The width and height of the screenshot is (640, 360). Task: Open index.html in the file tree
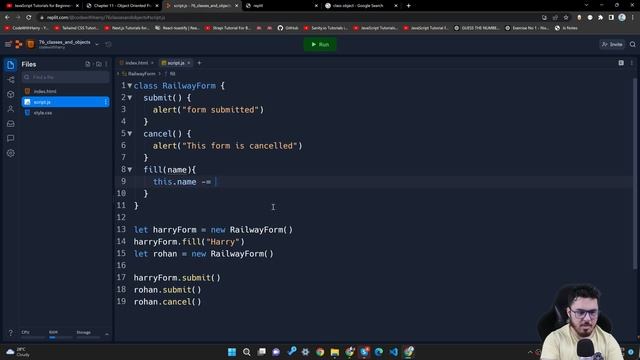(65, 91)
